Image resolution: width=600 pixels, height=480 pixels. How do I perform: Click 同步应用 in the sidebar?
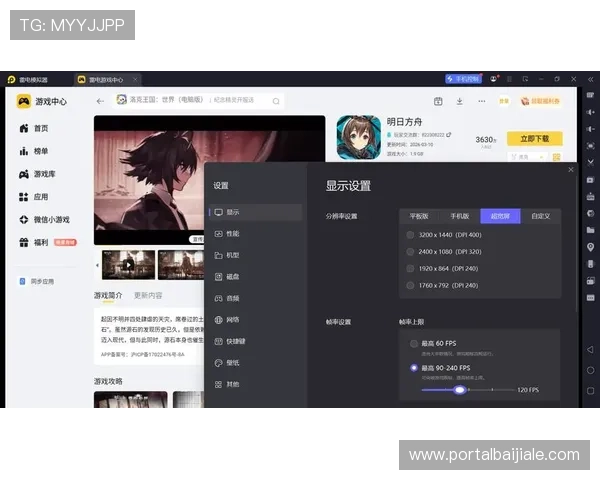37,281
